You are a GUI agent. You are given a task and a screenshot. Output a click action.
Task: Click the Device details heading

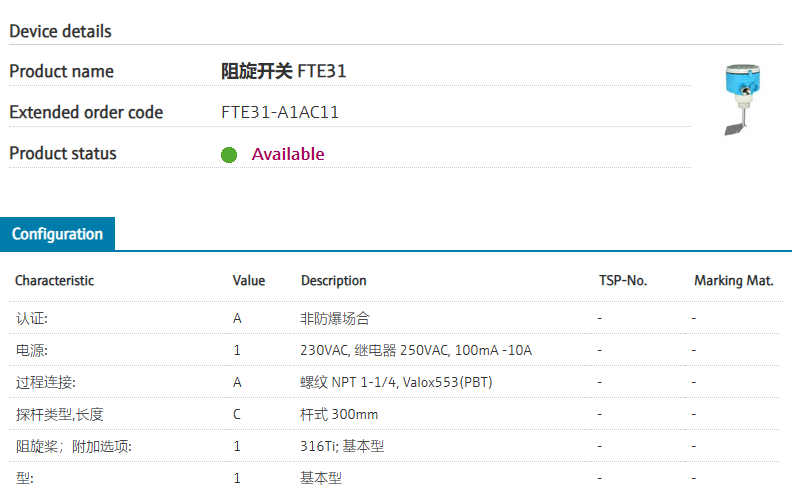60,31
